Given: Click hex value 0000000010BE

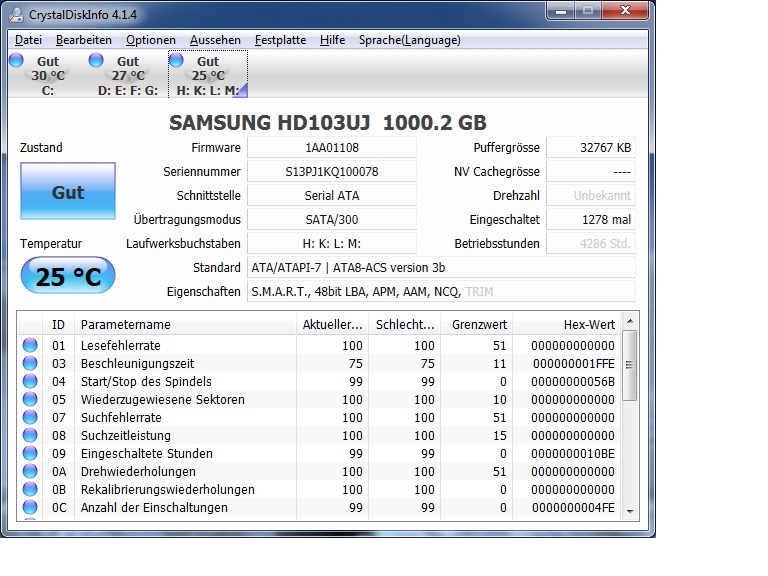Looking at the screenshot, I should point(573,454).
